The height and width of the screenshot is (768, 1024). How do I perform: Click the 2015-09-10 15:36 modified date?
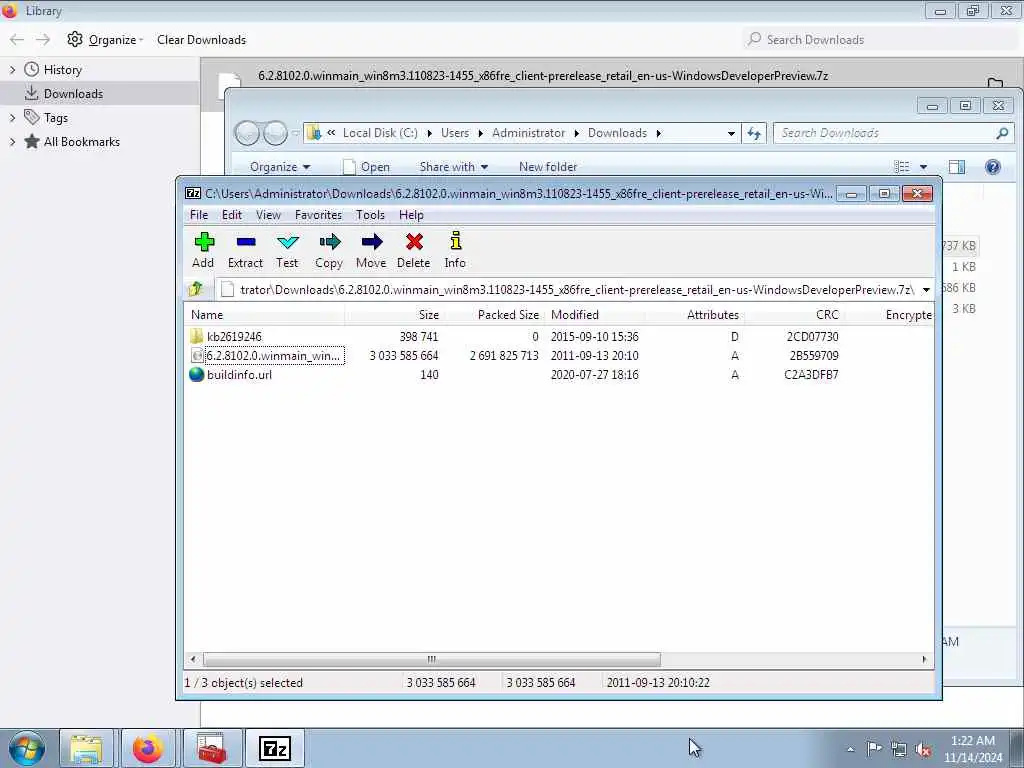tap(594, 336)
